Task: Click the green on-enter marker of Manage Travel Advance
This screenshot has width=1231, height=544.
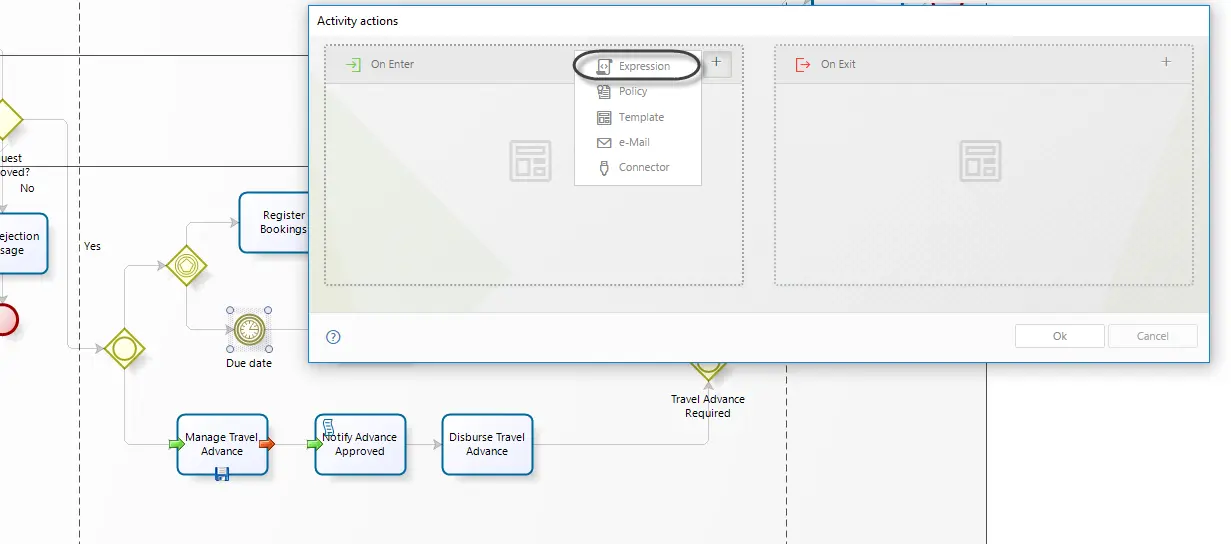Action: pyautogui.click(x=177, y=444)
